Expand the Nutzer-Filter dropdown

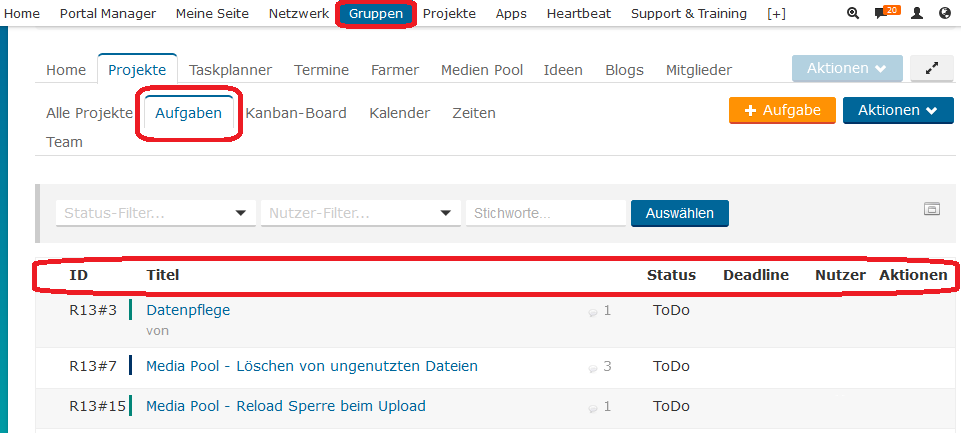click(x=360, y=213)
